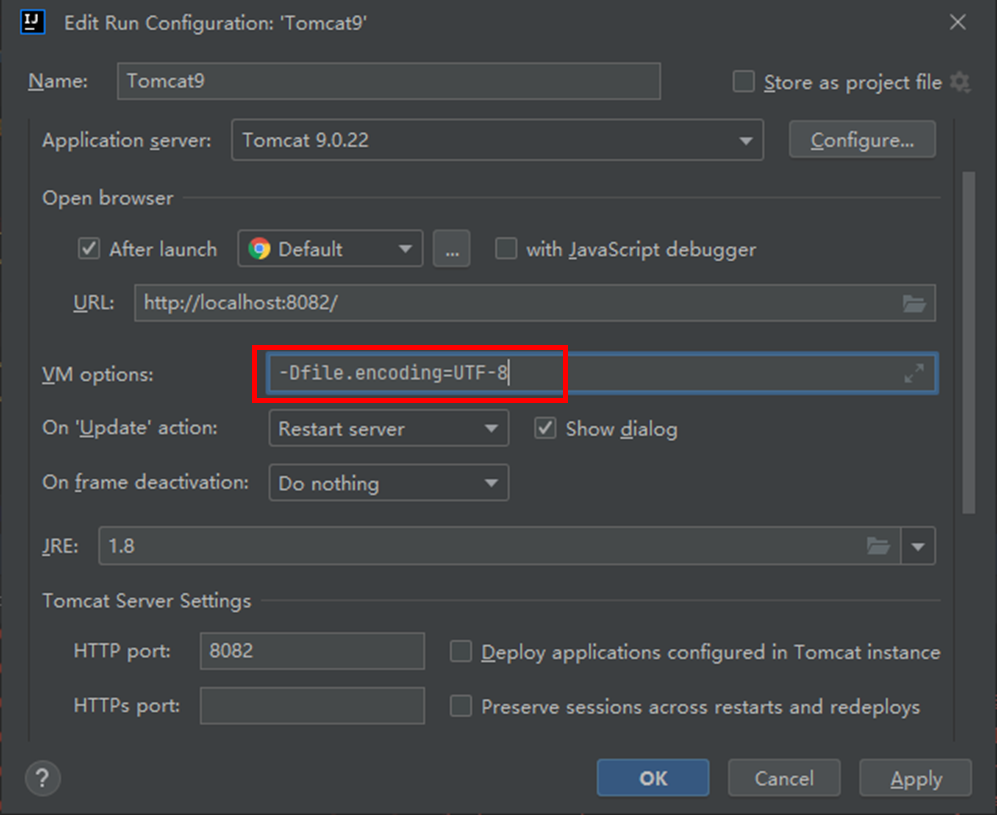The image size is (997, 815).
Task: Click the Configure... button
Action: [862, 140]
